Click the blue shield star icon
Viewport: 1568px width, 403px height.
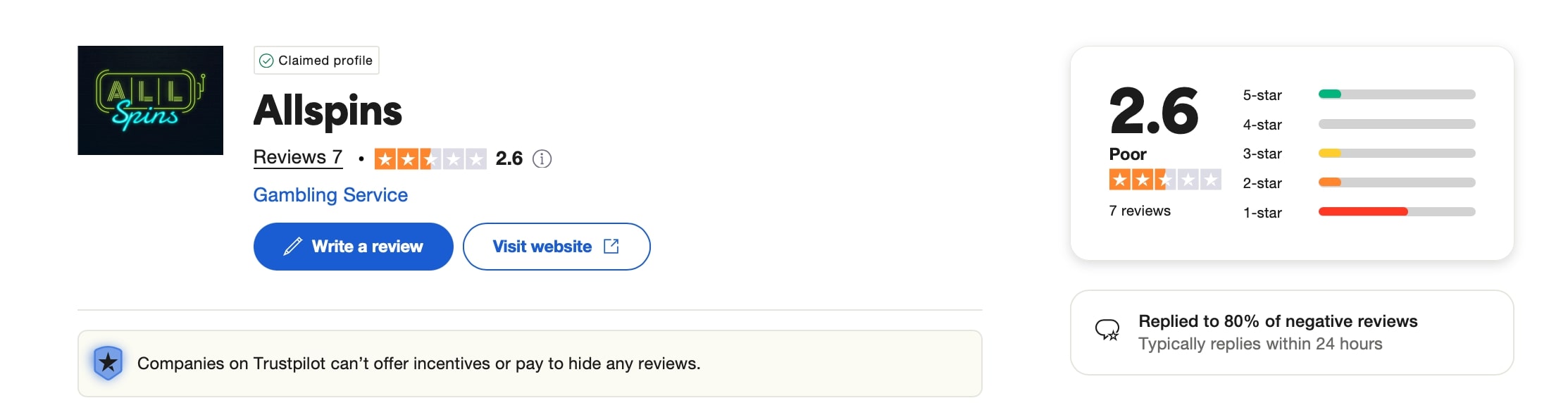pos(108,363)
